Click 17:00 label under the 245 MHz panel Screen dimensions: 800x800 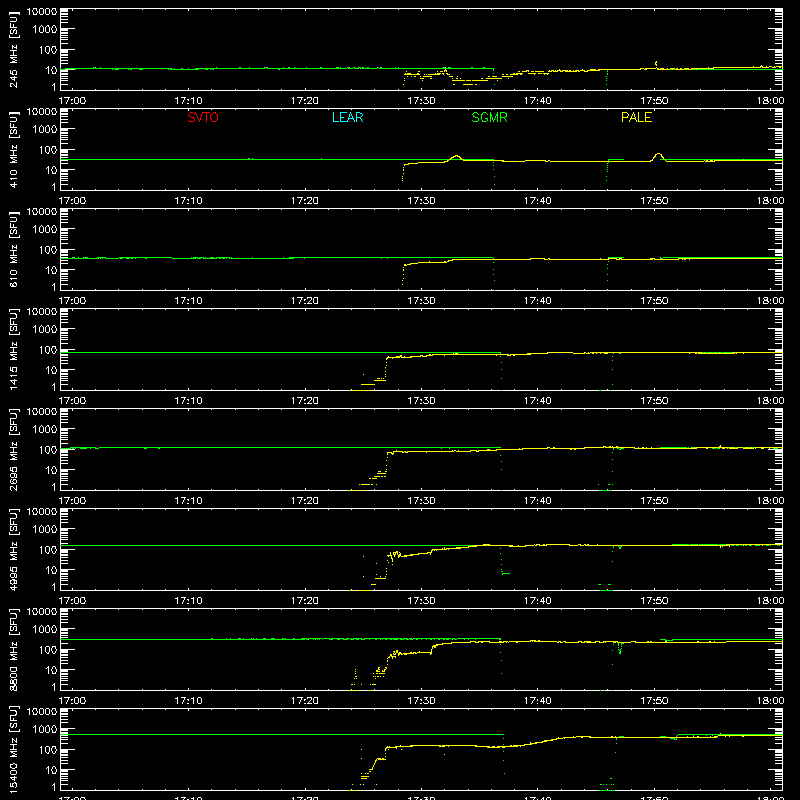coord(72,101)
